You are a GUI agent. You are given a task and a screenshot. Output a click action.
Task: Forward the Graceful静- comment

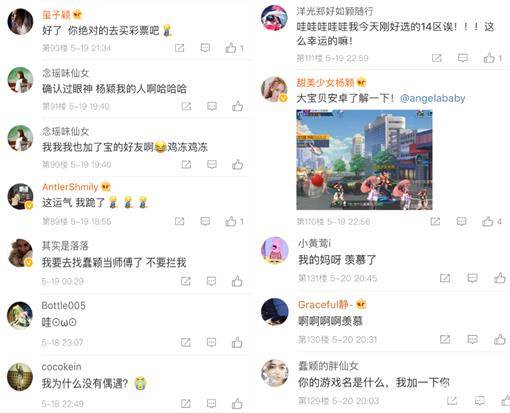coord(445,339)
